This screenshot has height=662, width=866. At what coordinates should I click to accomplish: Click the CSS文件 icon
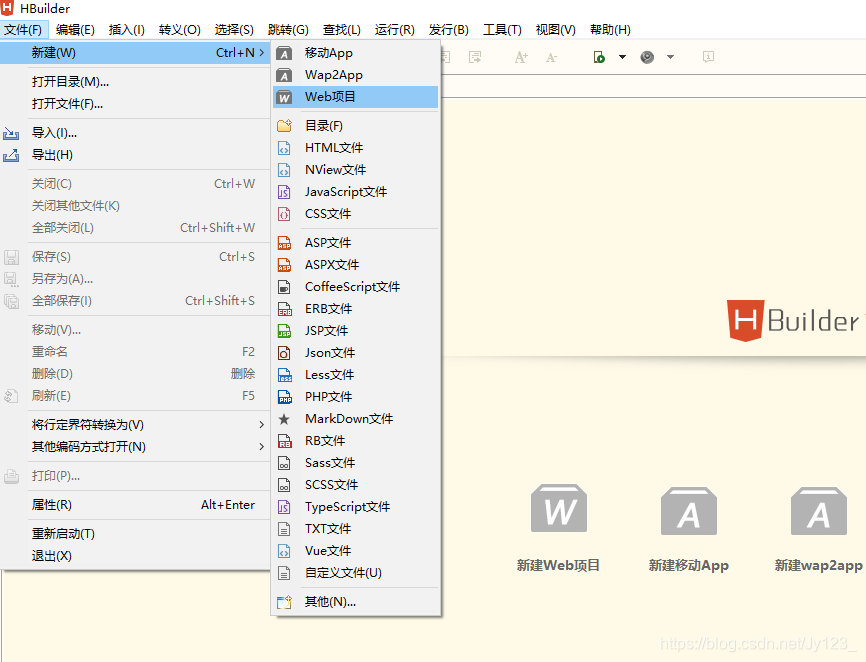(284, 214)
